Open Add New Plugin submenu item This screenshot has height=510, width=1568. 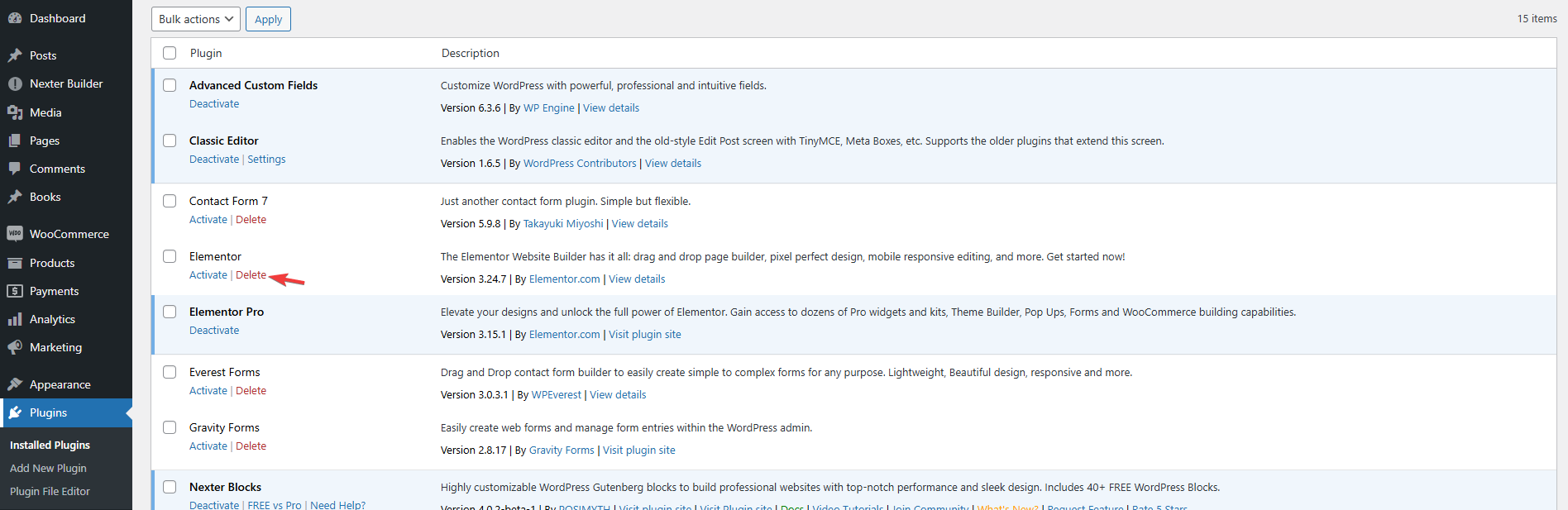coord(48,468)
